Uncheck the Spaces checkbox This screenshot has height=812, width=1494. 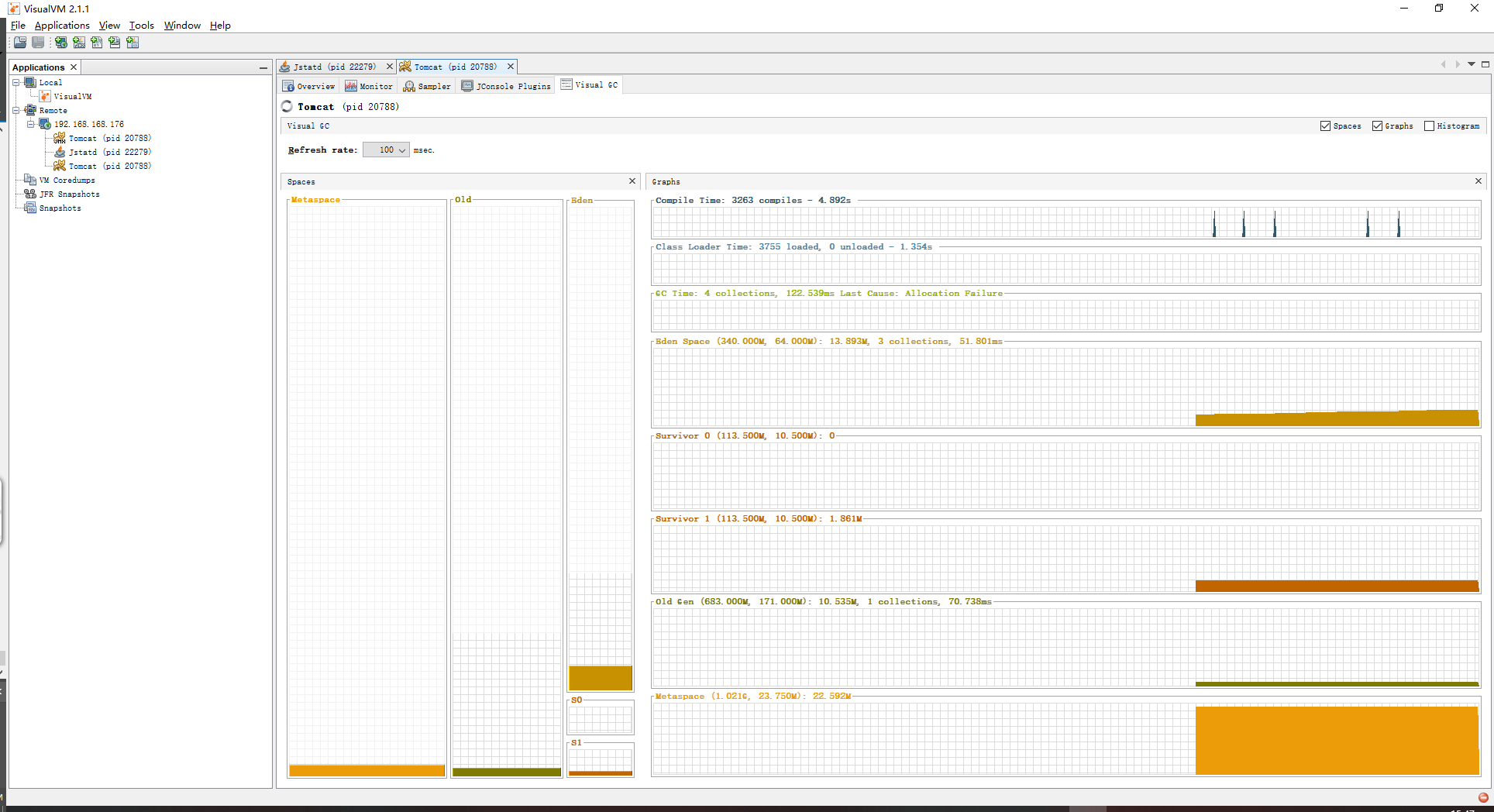click(x=1325, y=126)
